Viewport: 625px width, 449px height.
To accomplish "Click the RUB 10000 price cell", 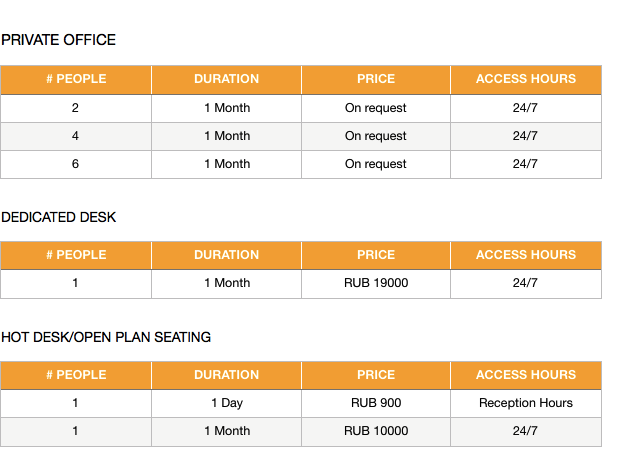I will tap(376, 431).
